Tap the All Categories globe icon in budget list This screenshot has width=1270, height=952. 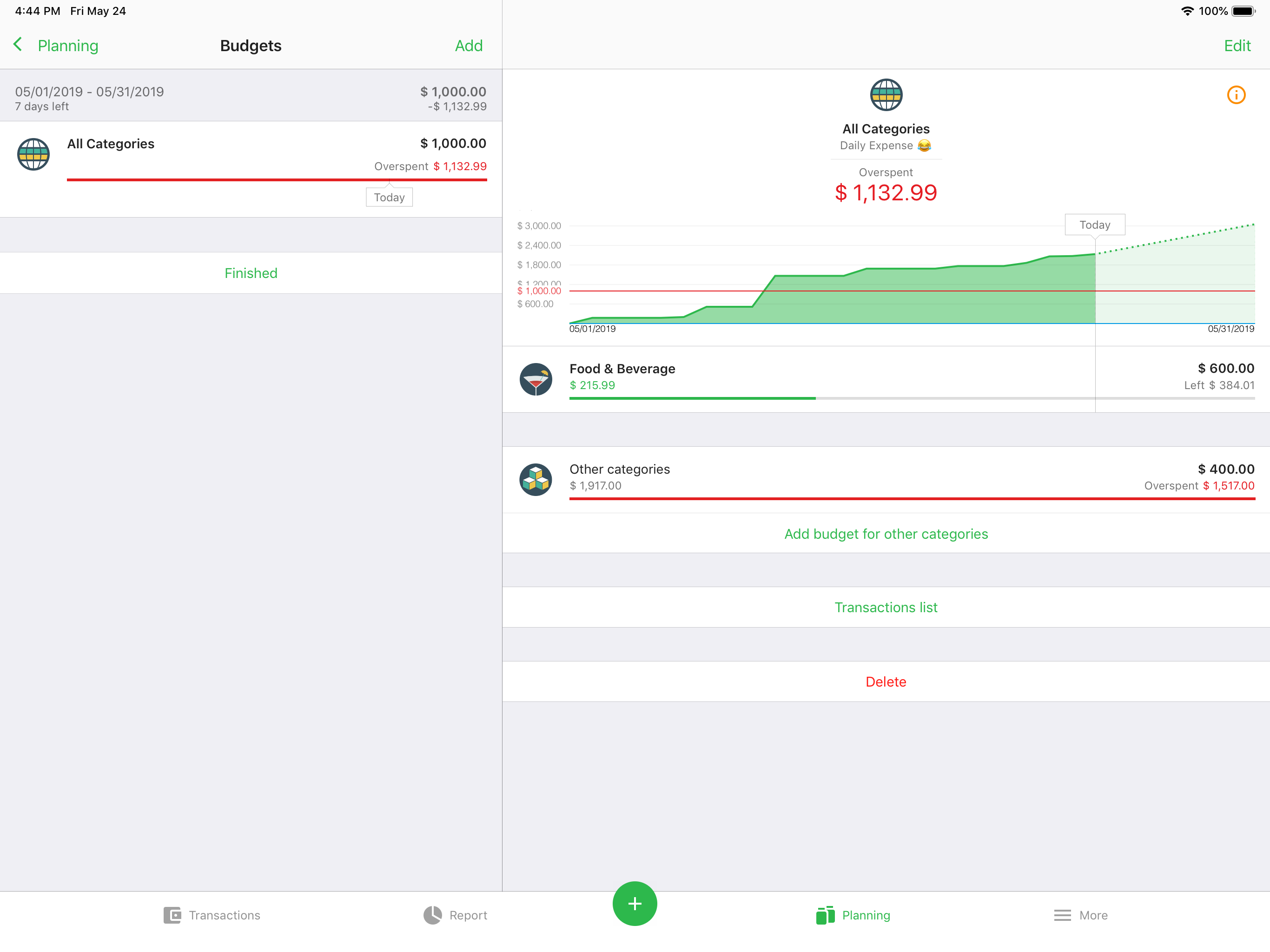coord(33,154)
